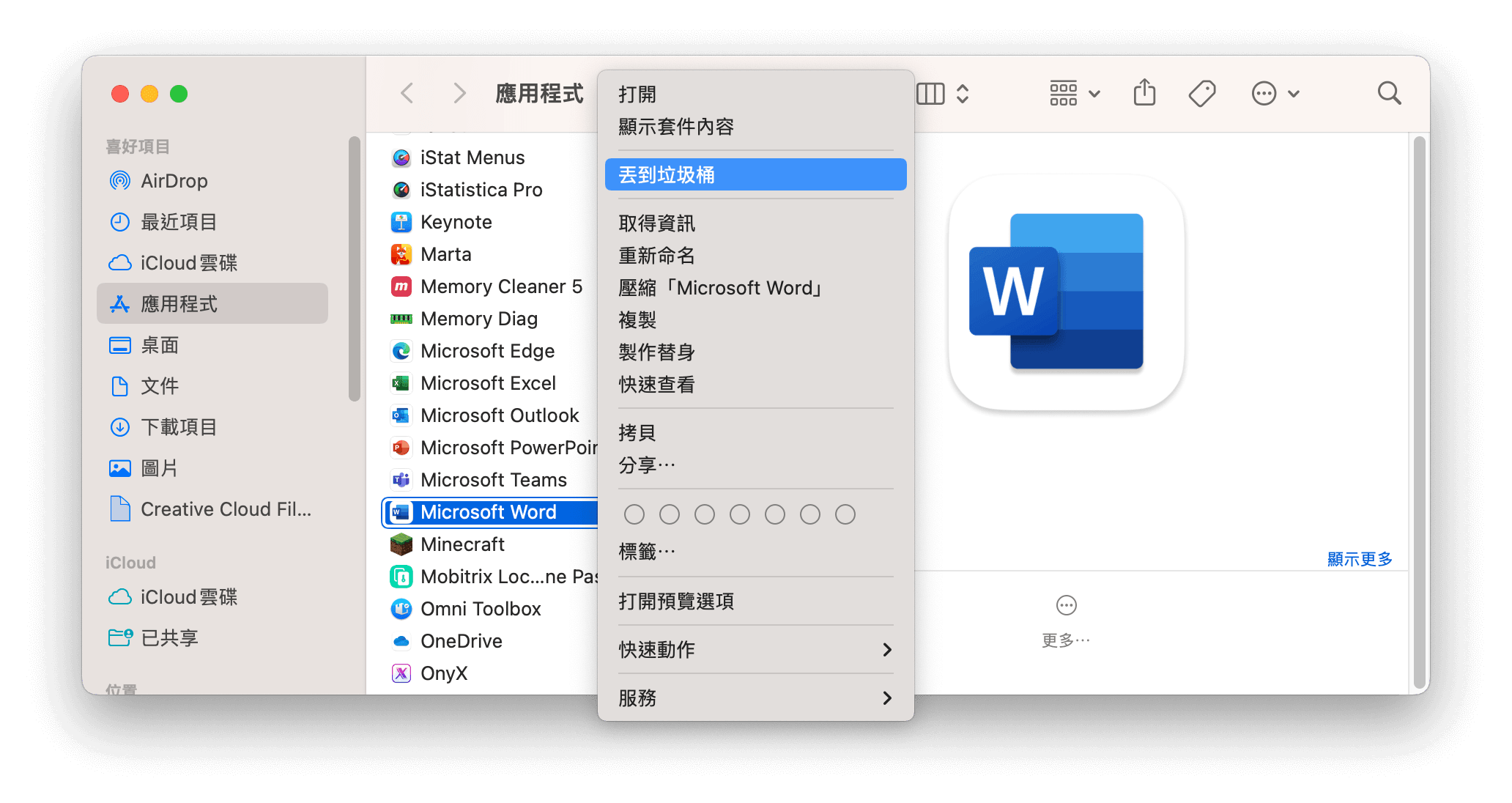Viewport: 1512px width, 803px height.
Task: Select Microsoft Outlook in the list
Action: click(491, 415)
